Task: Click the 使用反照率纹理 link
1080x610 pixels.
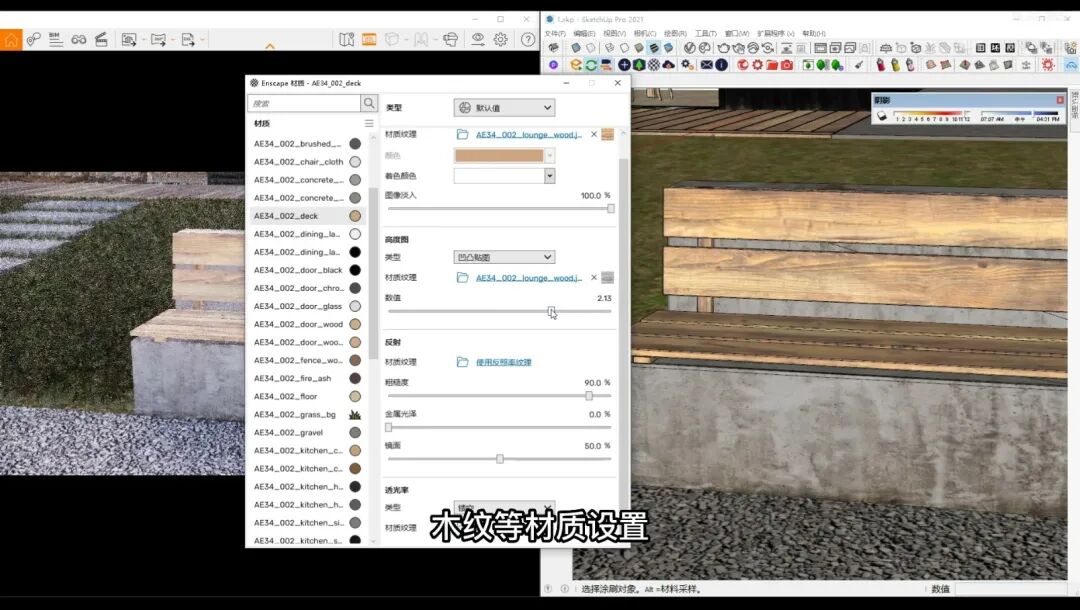Action: point(503,362)
